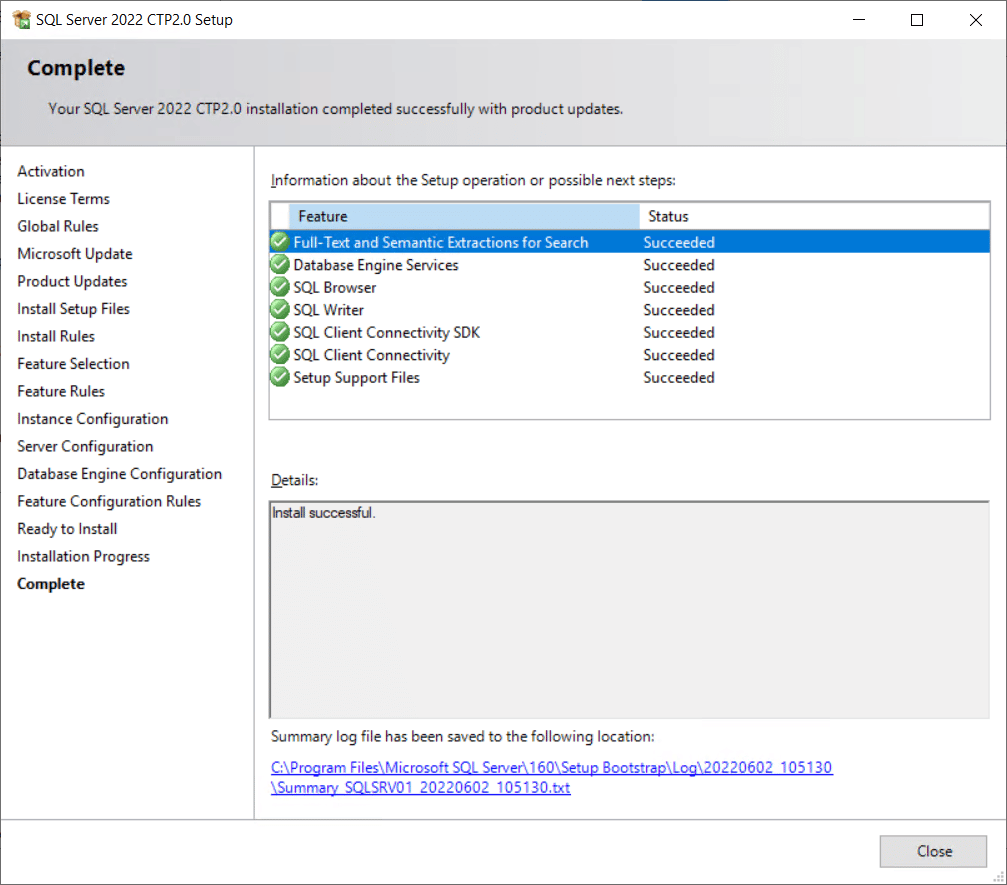Select the Complete step in the sidebar
This screenshot has width=1007, height=885.
tap(51, 584)
